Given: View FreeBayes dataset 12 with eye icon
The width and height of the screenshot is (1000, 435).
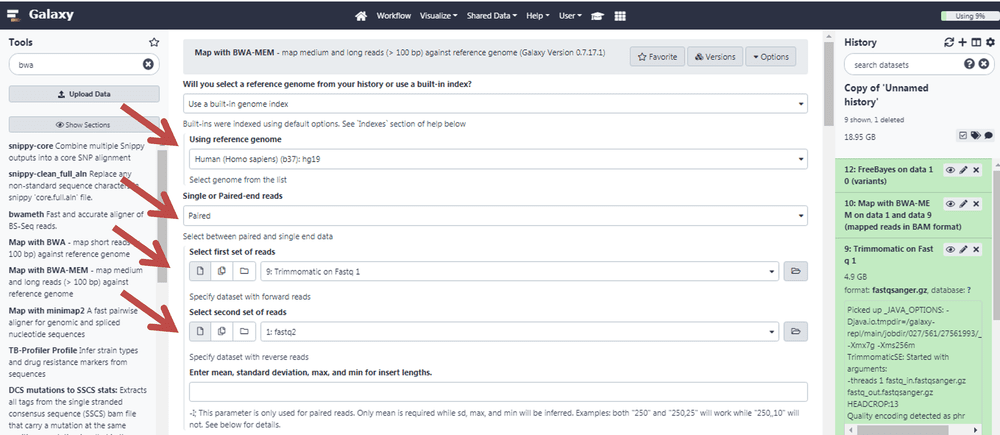Looking at the screenshot, I should coord(950,170).
